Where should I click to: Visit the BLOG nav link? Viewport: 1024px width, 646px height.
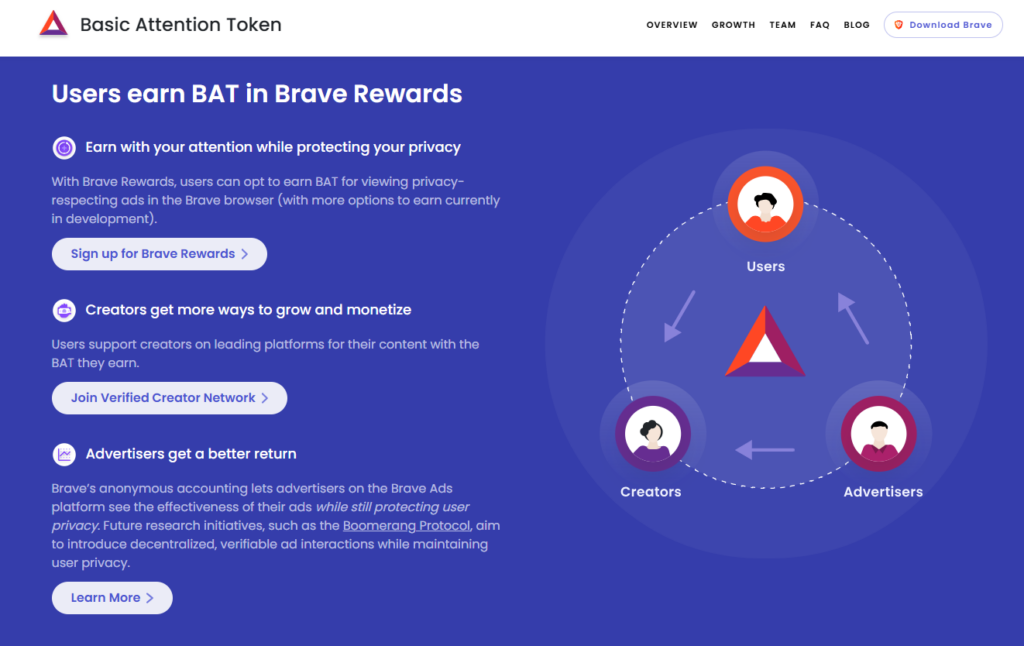pos(856,25)
